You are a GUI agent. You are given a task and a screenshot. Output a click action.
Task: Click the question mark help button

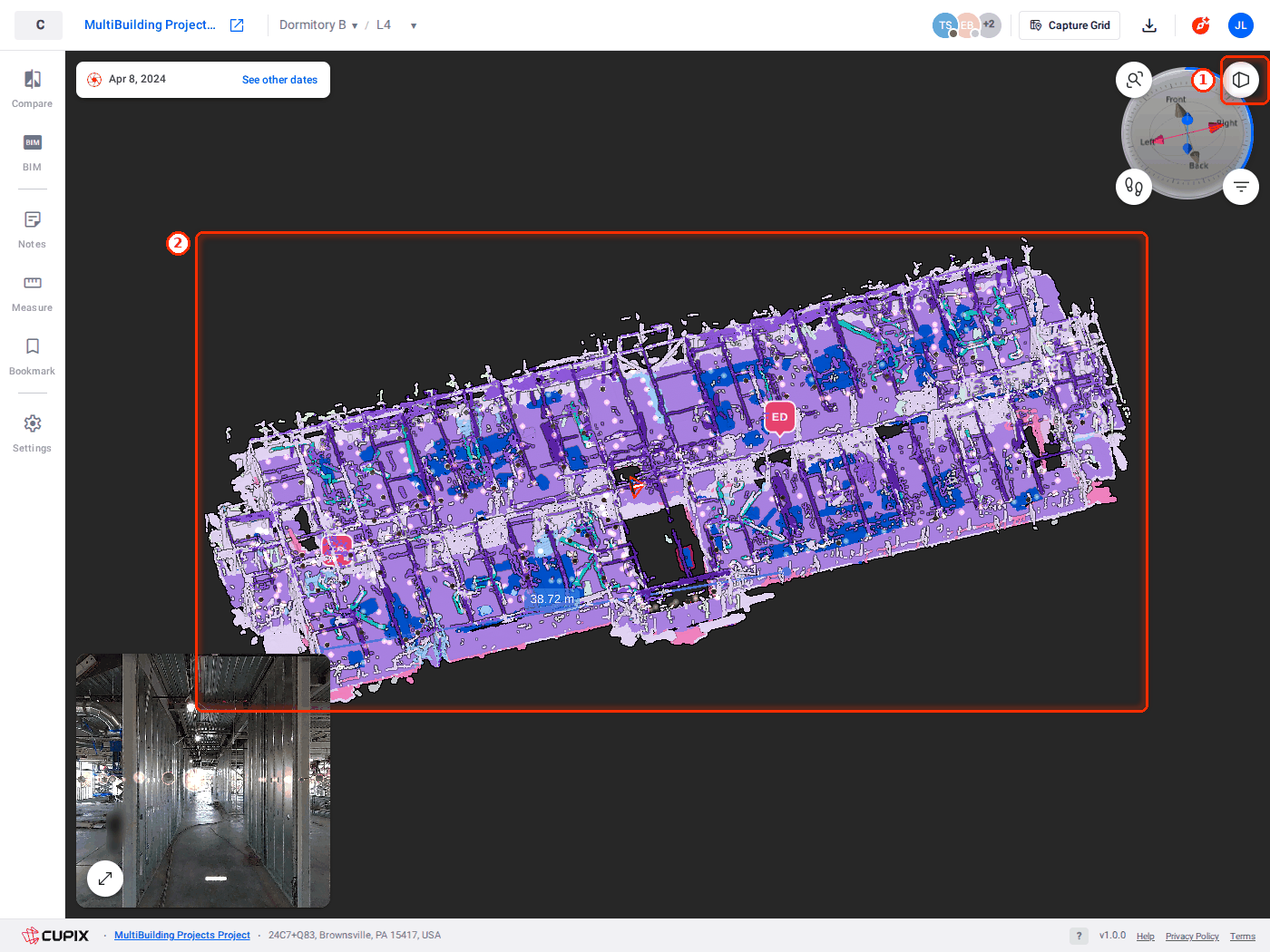click(1079, 936)
